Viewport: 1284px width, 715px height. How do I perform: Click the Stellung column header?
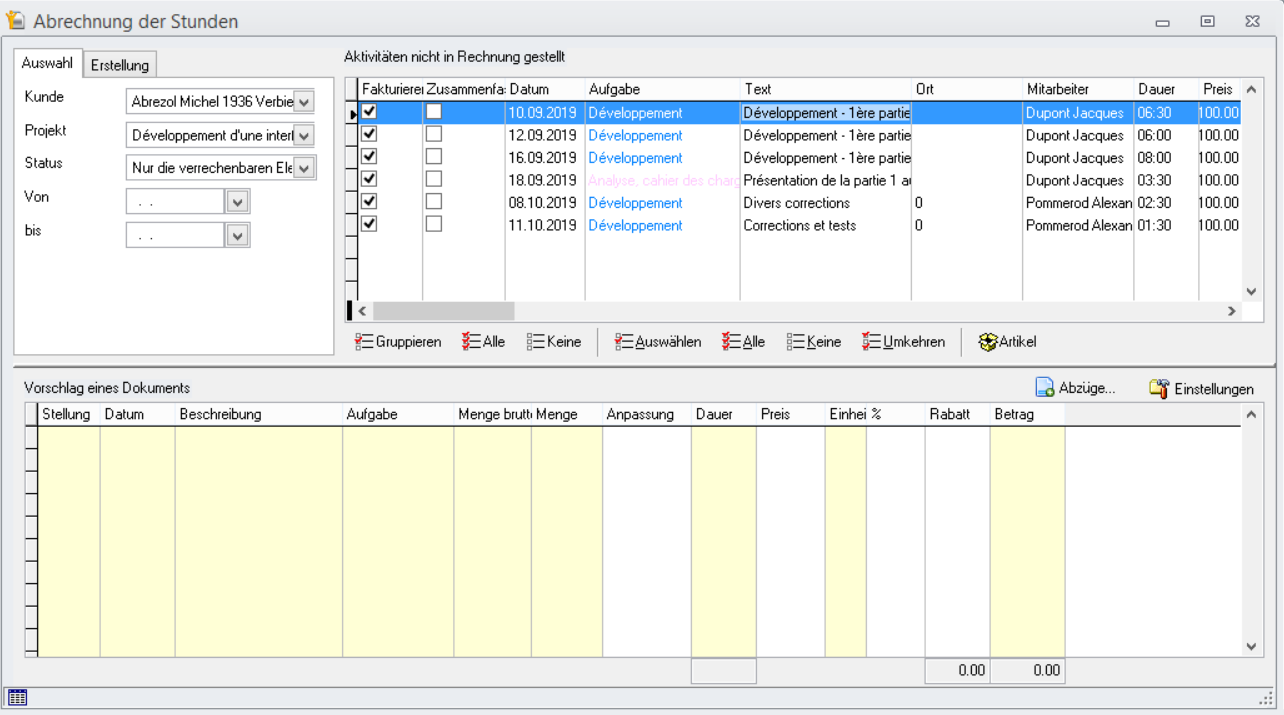pyautogui.click(x=69, y=414)
